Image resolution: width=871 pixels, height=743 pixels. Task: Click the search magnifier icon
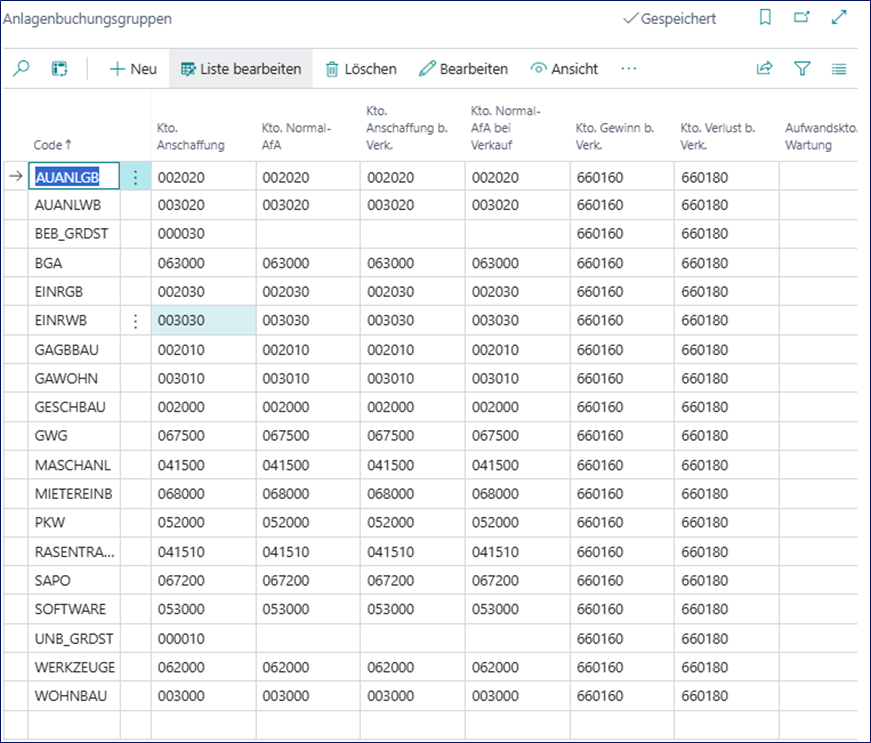[22, 69]
